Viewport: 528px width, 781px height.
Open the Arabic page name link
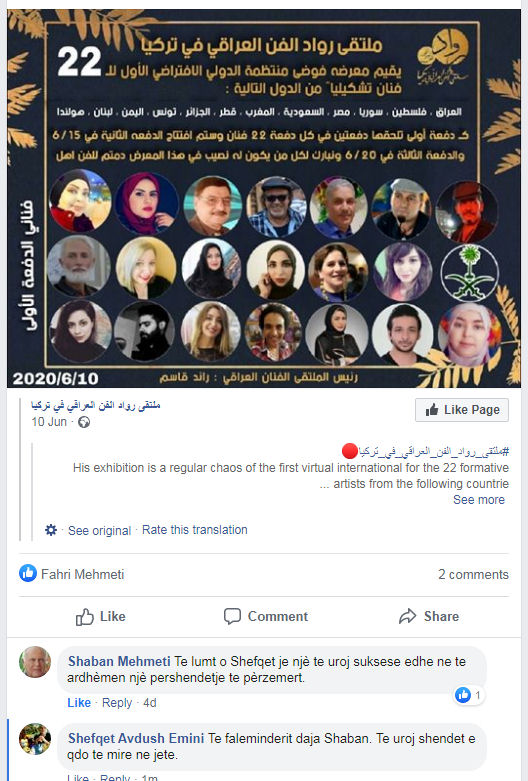tap(96, 405)
